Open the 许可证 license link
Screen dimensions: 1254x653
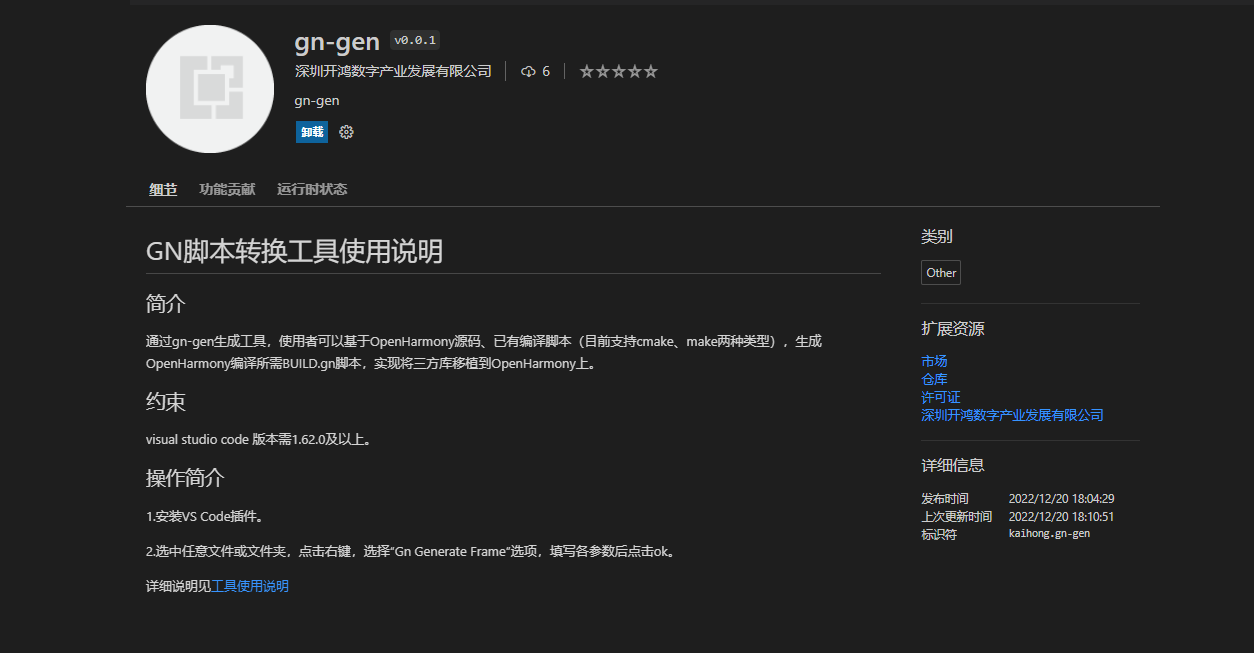pos(940,397)
